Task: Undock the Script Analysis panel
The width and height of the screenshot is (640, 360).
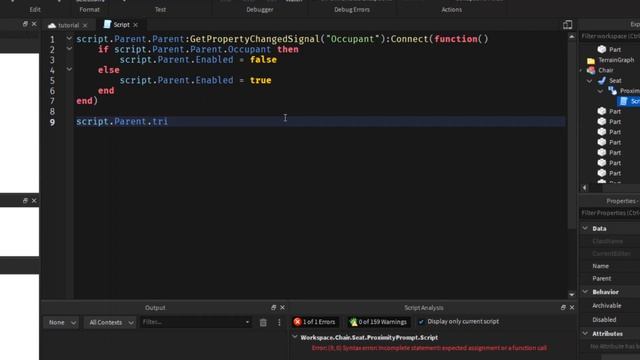Action: pos(563,307)
